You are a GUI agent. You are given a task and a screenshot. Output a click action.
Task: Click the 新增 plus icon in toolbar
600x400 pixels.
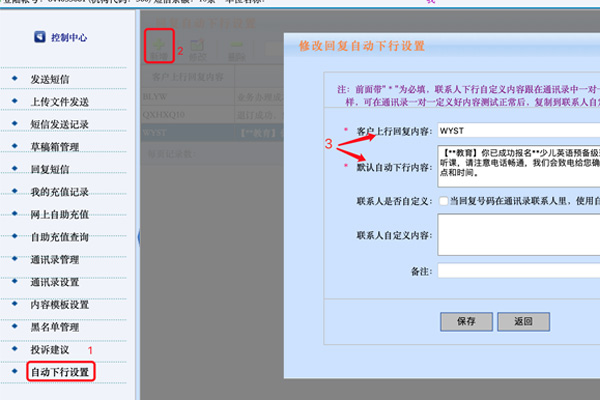(159, 44)
